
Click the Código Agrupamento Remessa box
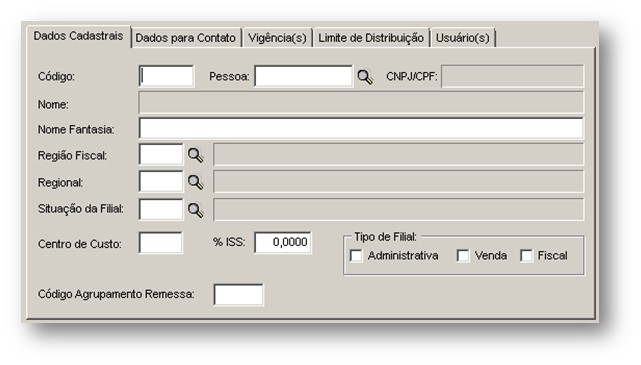pyautogui.click(x=238, y=295)
